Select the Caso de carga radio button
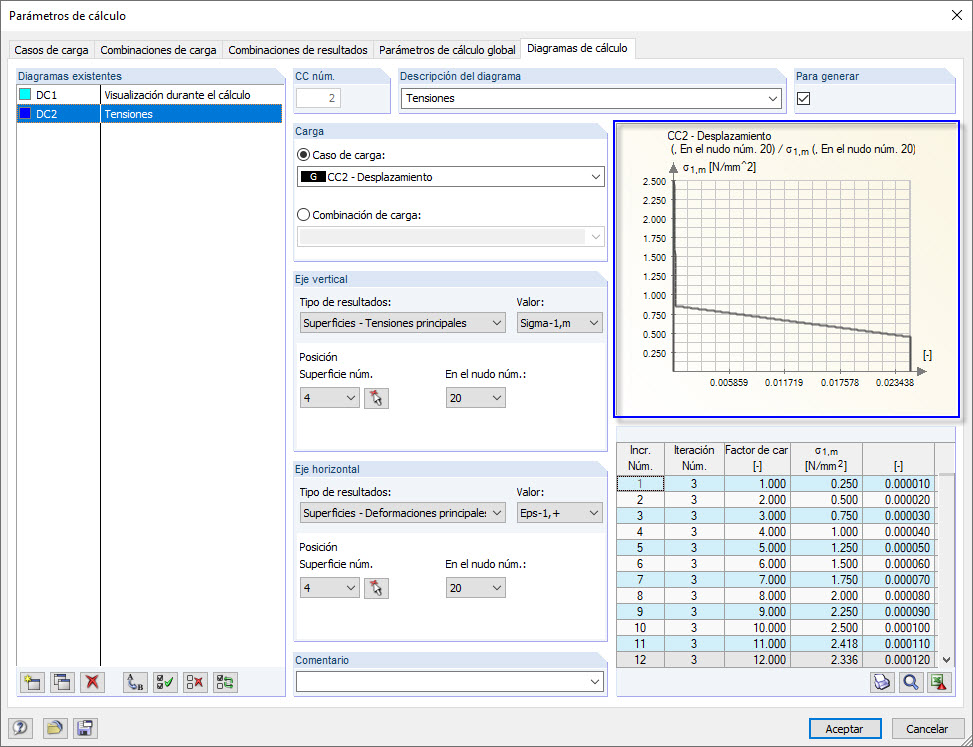Viewport: 973px width, 747px height. click(304, 155)
